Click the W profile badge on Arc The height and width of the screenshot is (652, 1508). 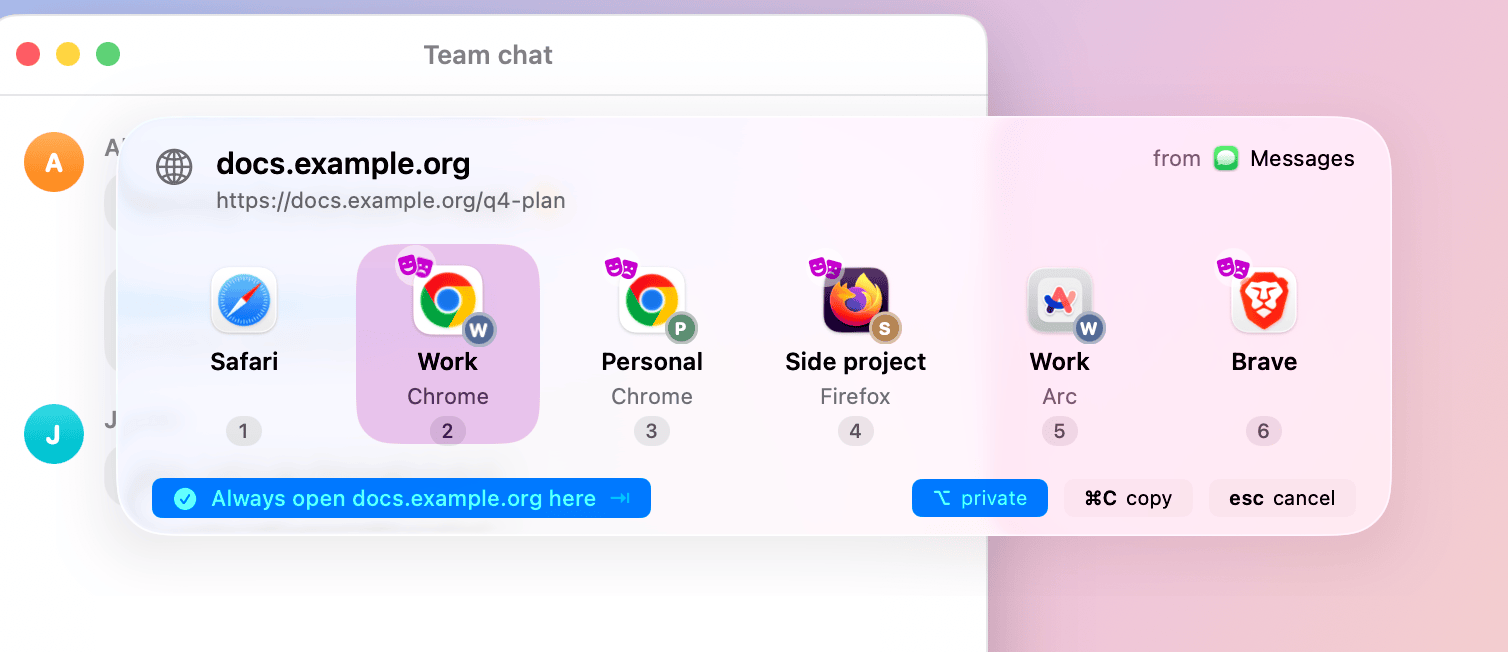tap(1090, 328)
